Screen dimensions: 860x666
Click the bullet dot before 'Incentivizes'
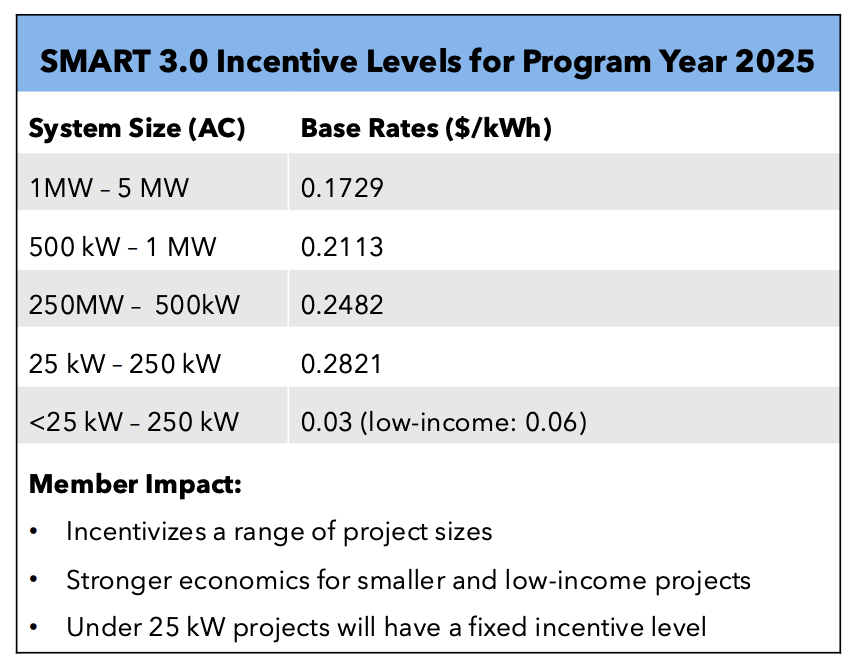pos(35,531)
